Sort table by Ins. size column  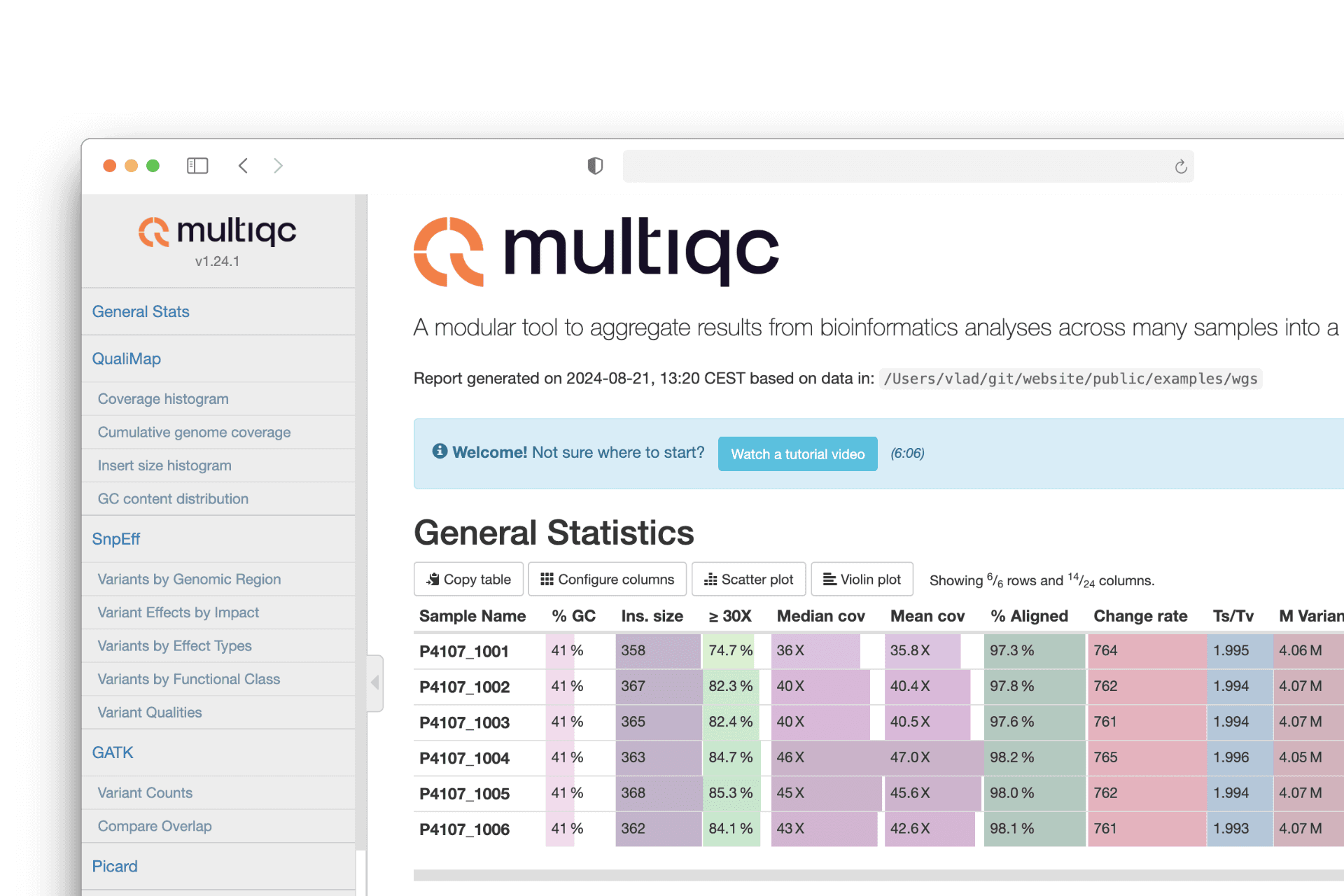[652, 616]
